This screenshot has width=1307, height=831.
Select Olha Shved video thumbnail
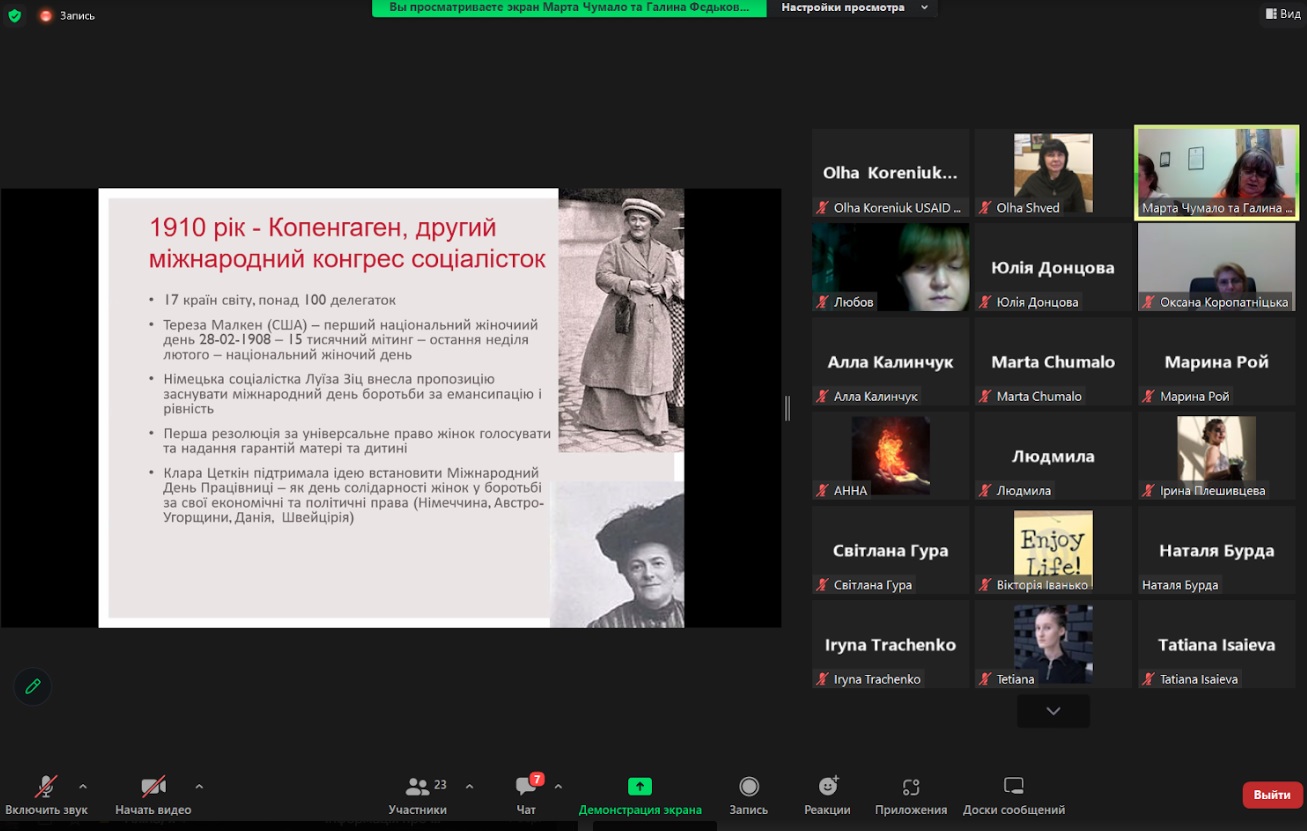pyautogui.click(x=1053, y=173)
